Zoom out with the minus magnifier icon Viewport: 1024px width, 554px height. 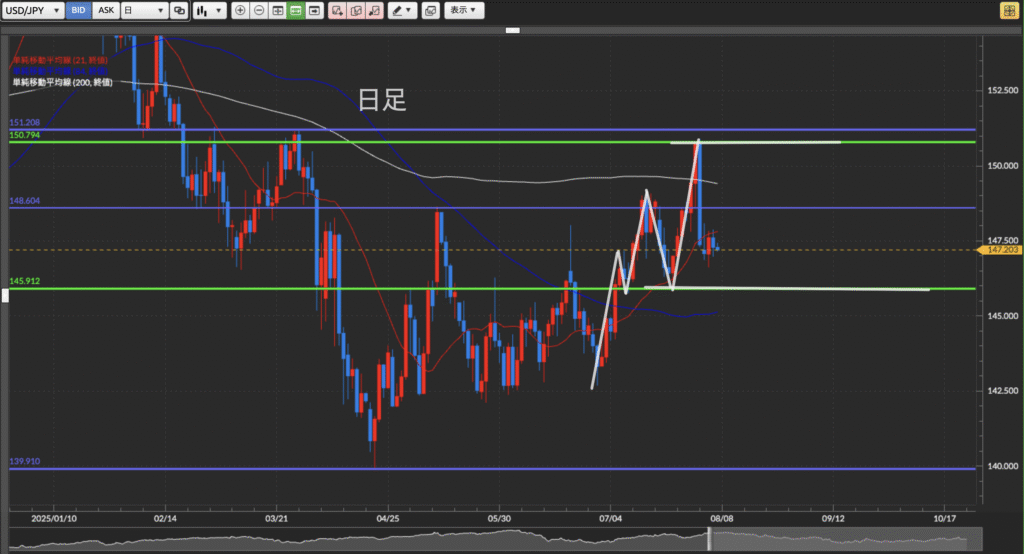click(259, 10)
